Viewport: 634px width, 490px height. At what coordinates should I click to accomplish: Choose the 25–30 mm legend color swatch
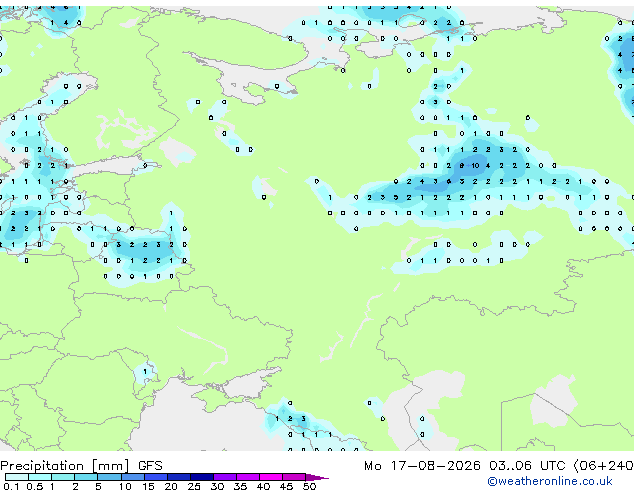click(x=202, y=477)
